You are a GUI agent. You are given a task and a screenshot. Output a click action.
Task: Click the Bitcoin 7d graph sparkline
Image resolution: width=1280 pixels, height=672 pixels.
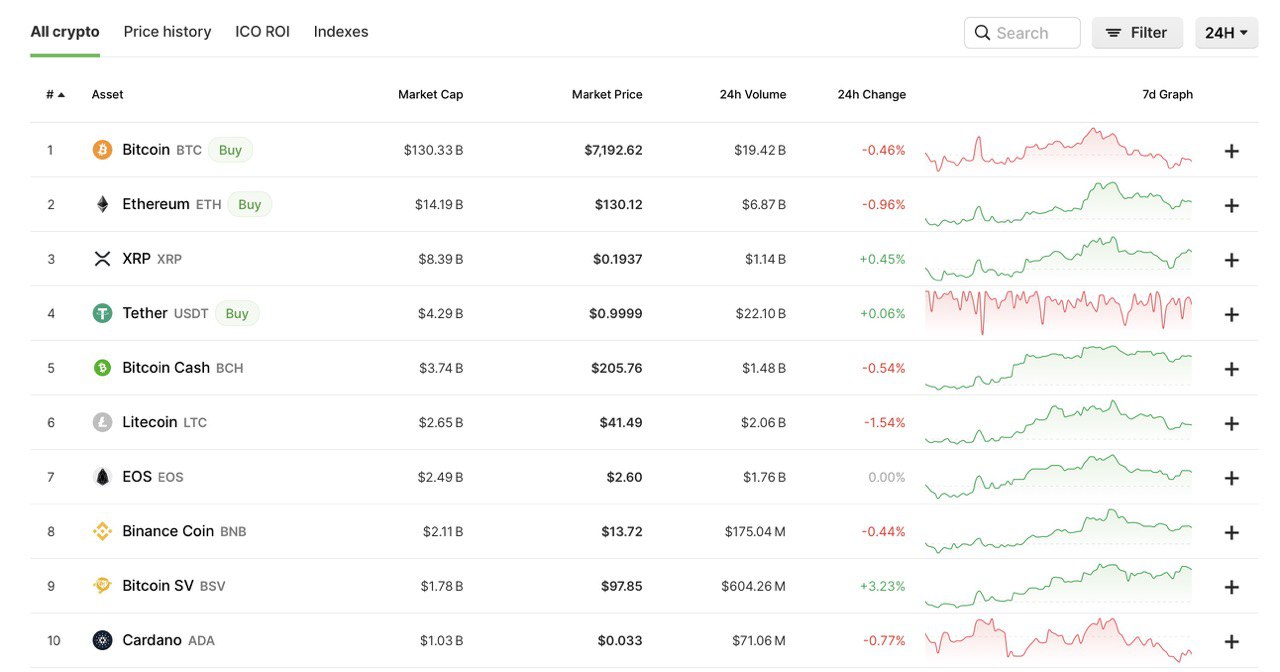1058,150
